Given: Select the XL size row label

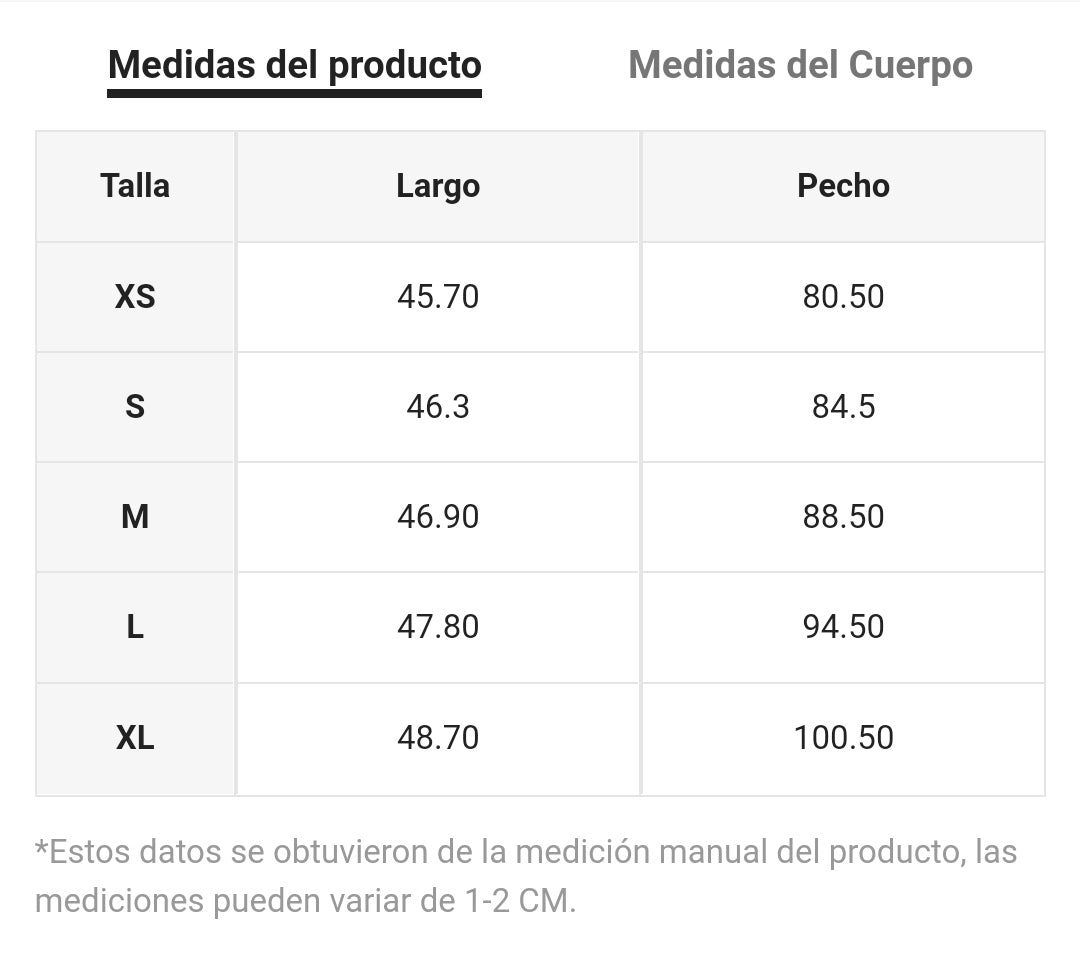Looking at the screenshot, I should click(135, 739).
